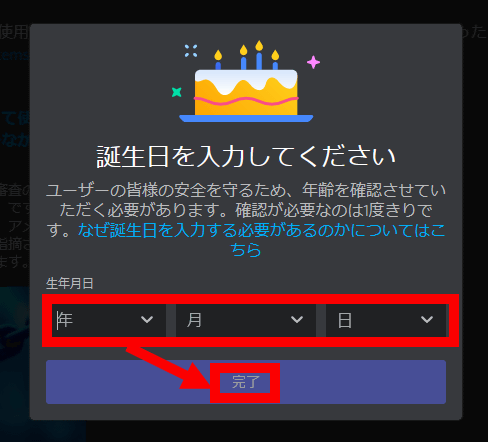Click the birthday cake illustration
This screenshot has height=442, width=488.
point(246,82)
